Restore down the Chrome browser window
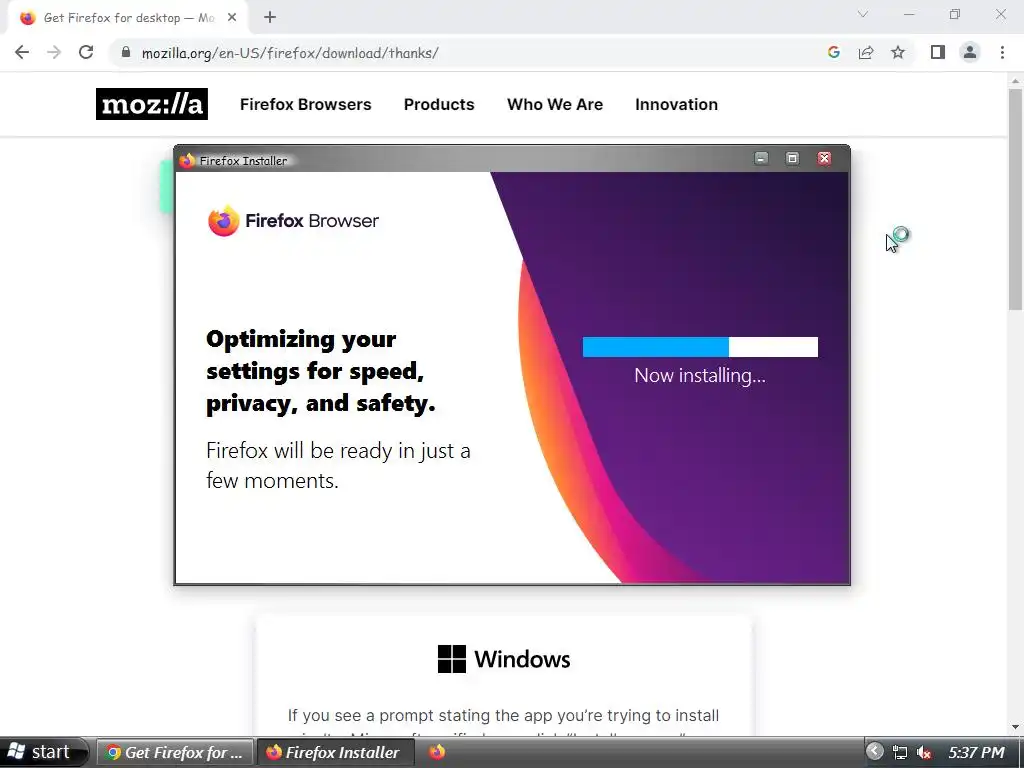 click(955, 14)
